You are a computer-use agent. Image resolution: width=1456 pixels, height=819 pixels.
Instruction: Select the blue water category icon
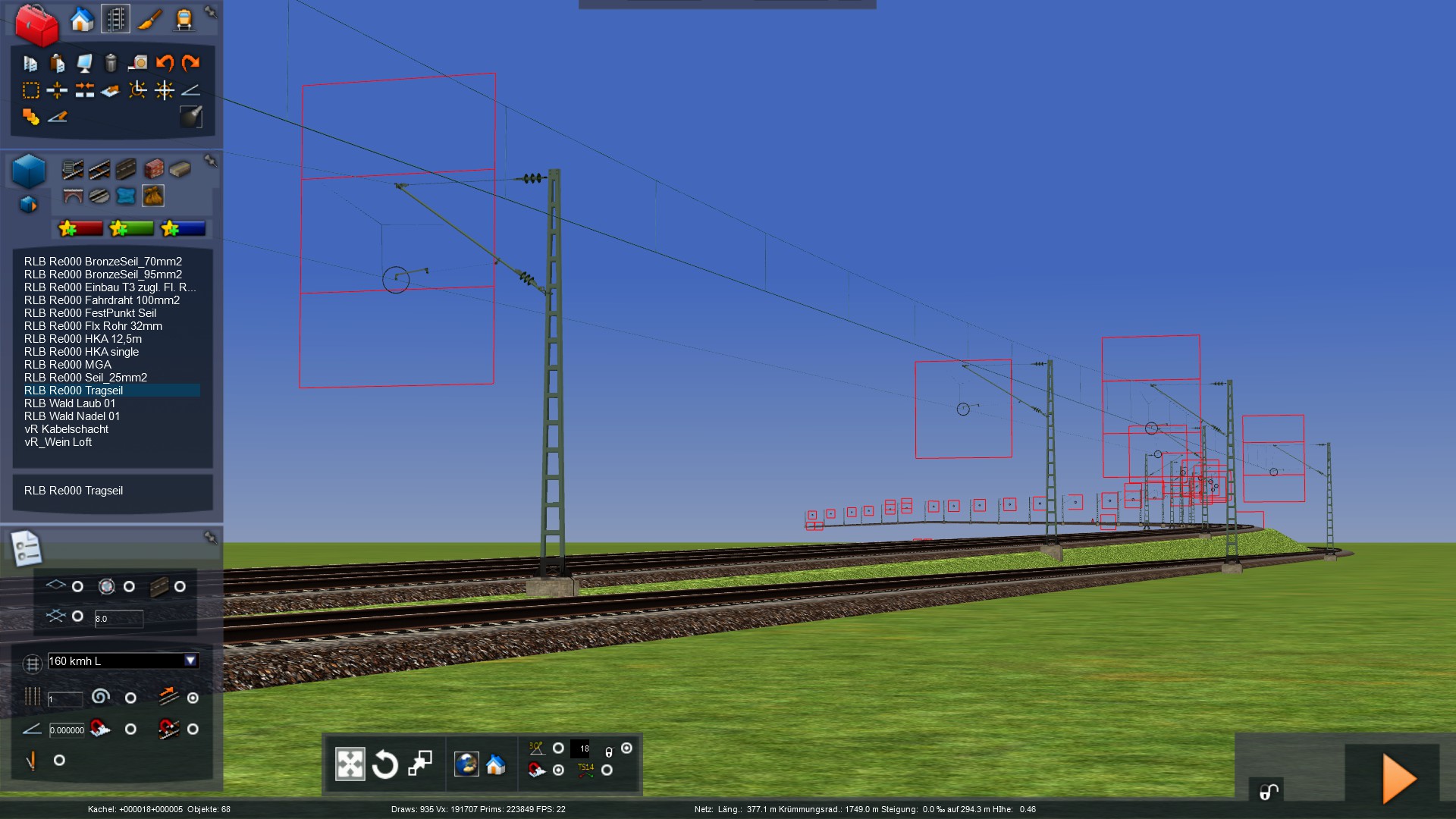click(x=126, y=196)
